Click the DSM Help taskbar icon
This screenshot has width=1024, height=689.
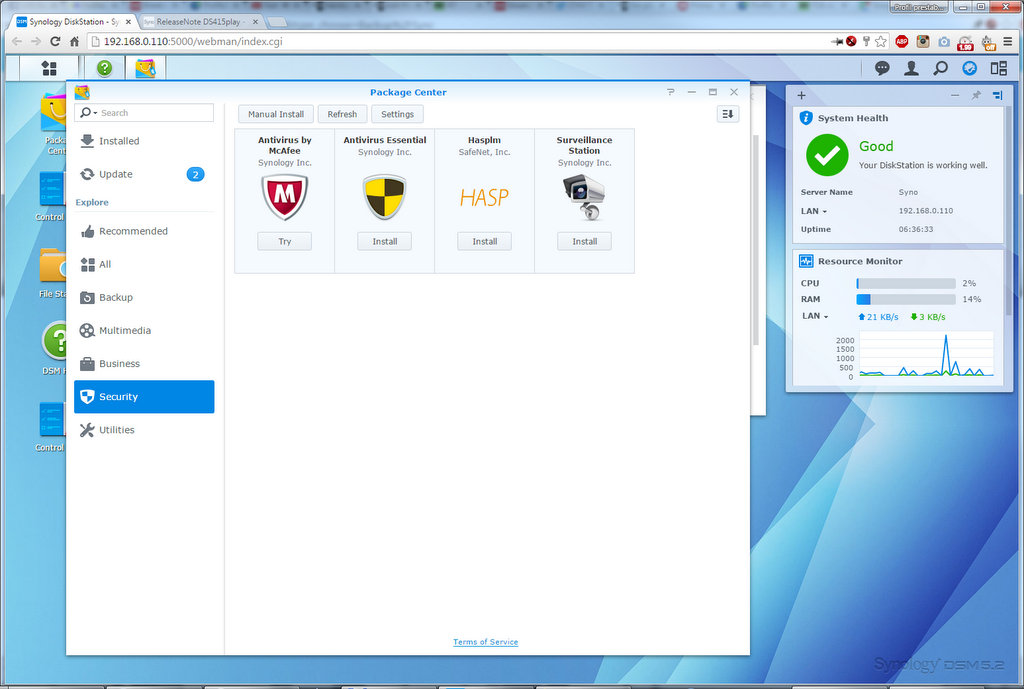(104, 68)
